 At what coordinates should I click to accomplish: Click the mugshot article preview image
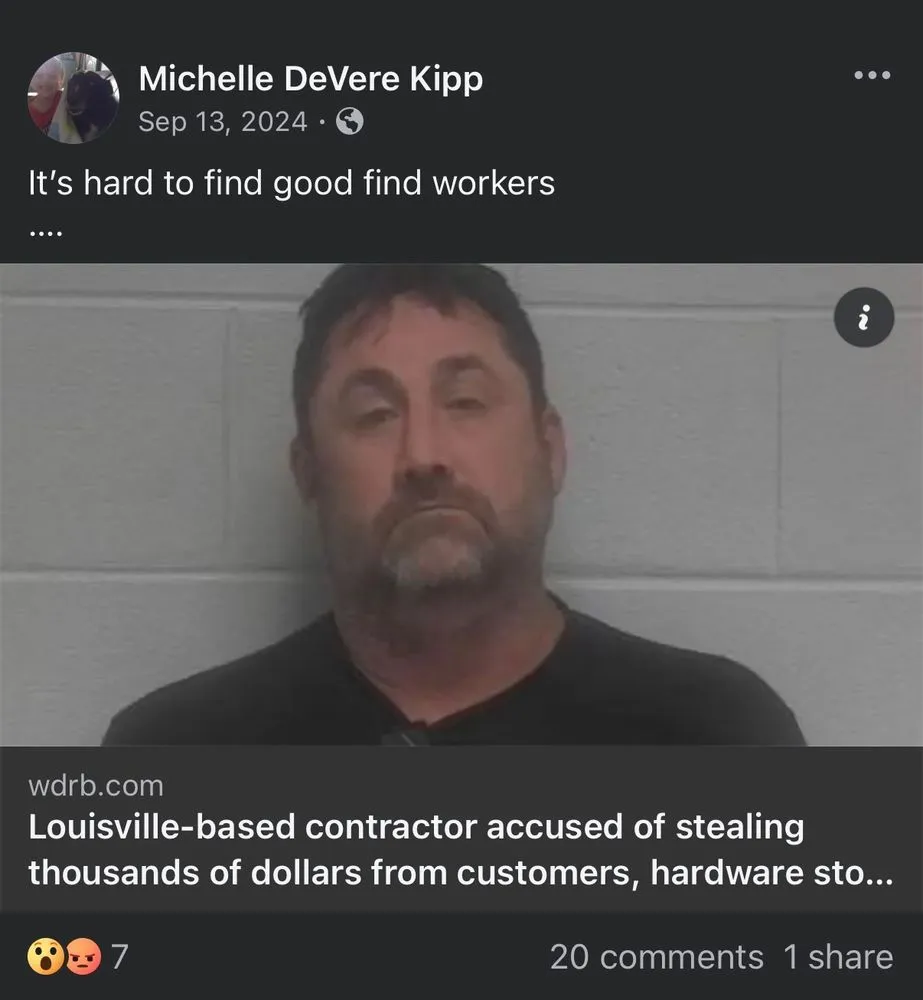(461, 504)
